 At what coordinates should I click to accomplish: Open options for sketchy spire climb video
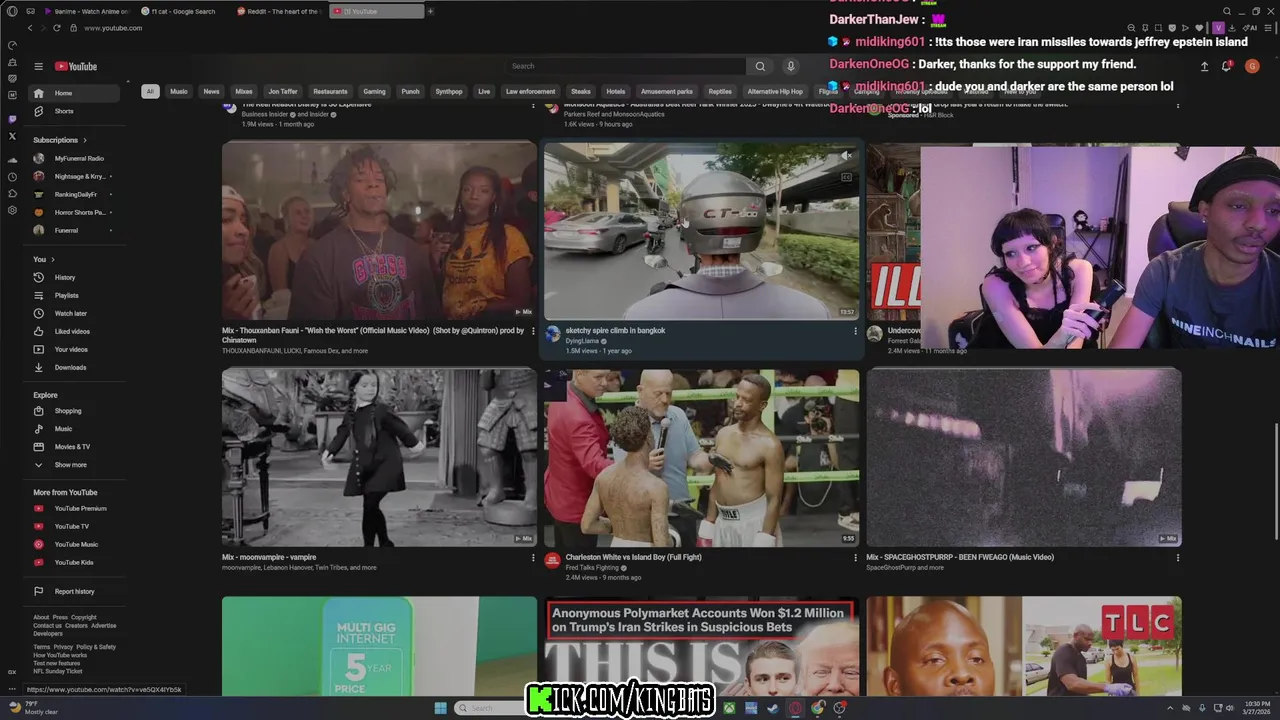point(855,331)
